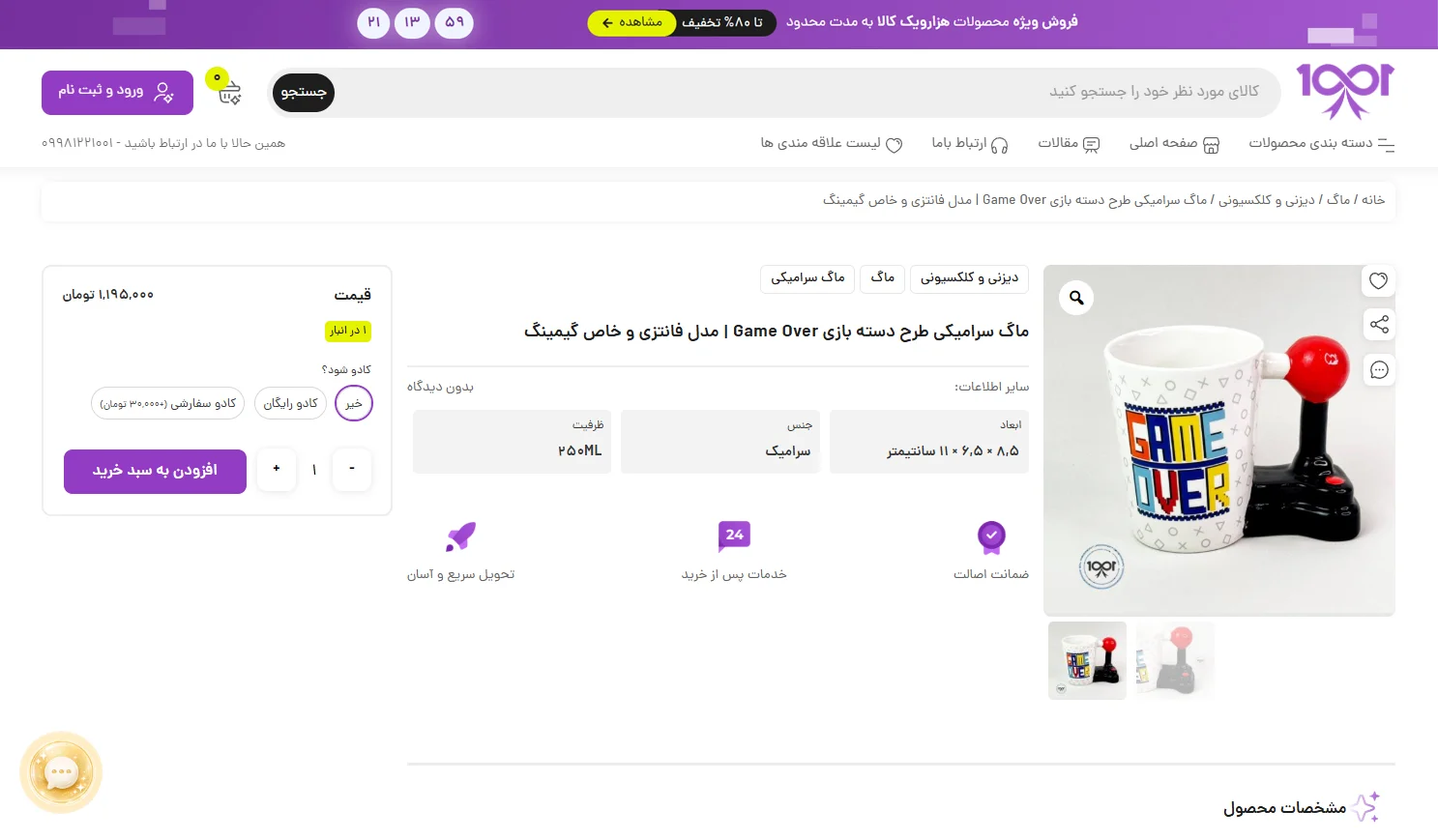Click the main product mug image
Screen dimensions: 1438x840
tap(1219, 441)
